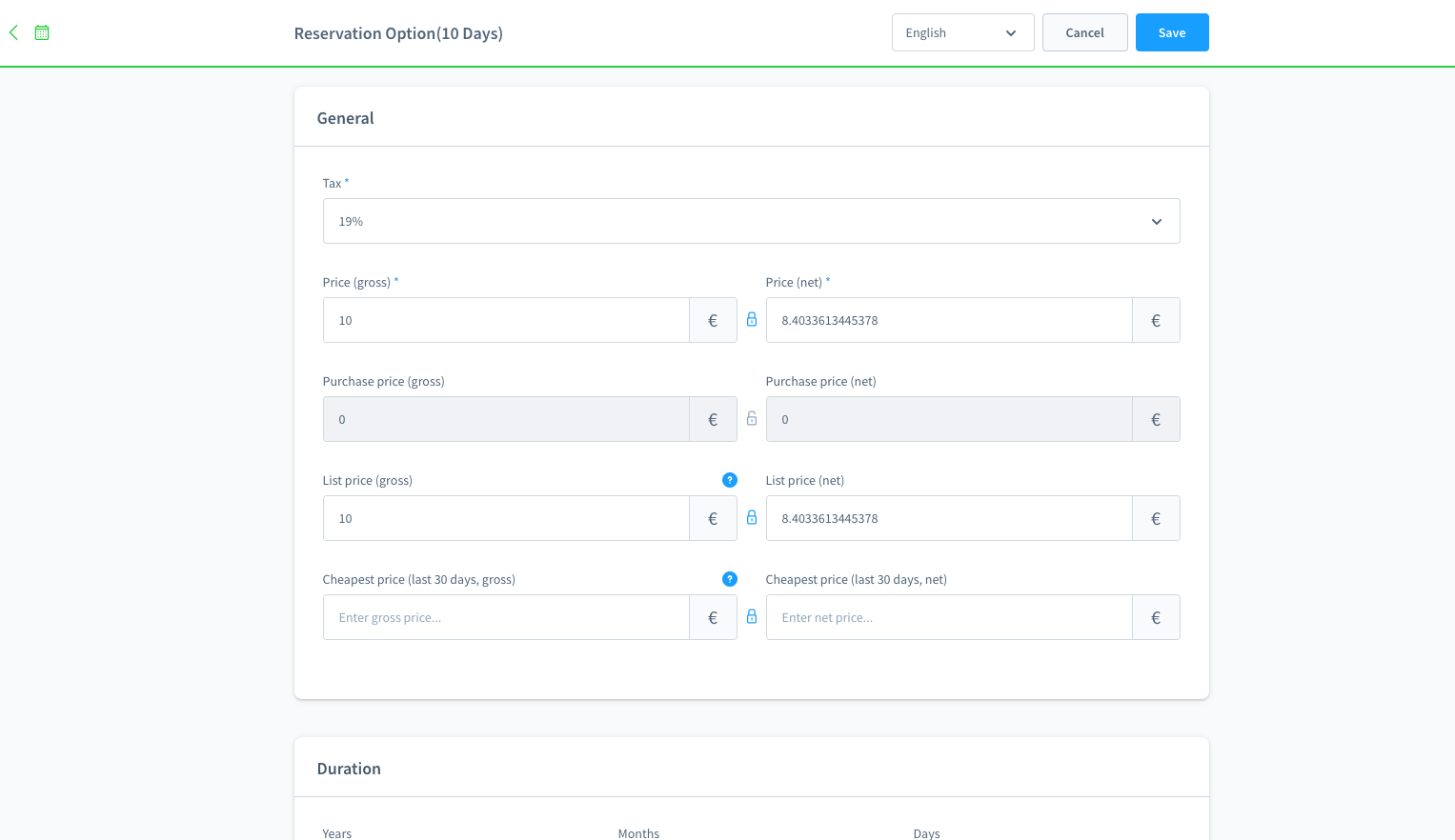Click the euro symbol beside Price (gross)
This screenshot has height=840, width=1455.
point(713,320)
